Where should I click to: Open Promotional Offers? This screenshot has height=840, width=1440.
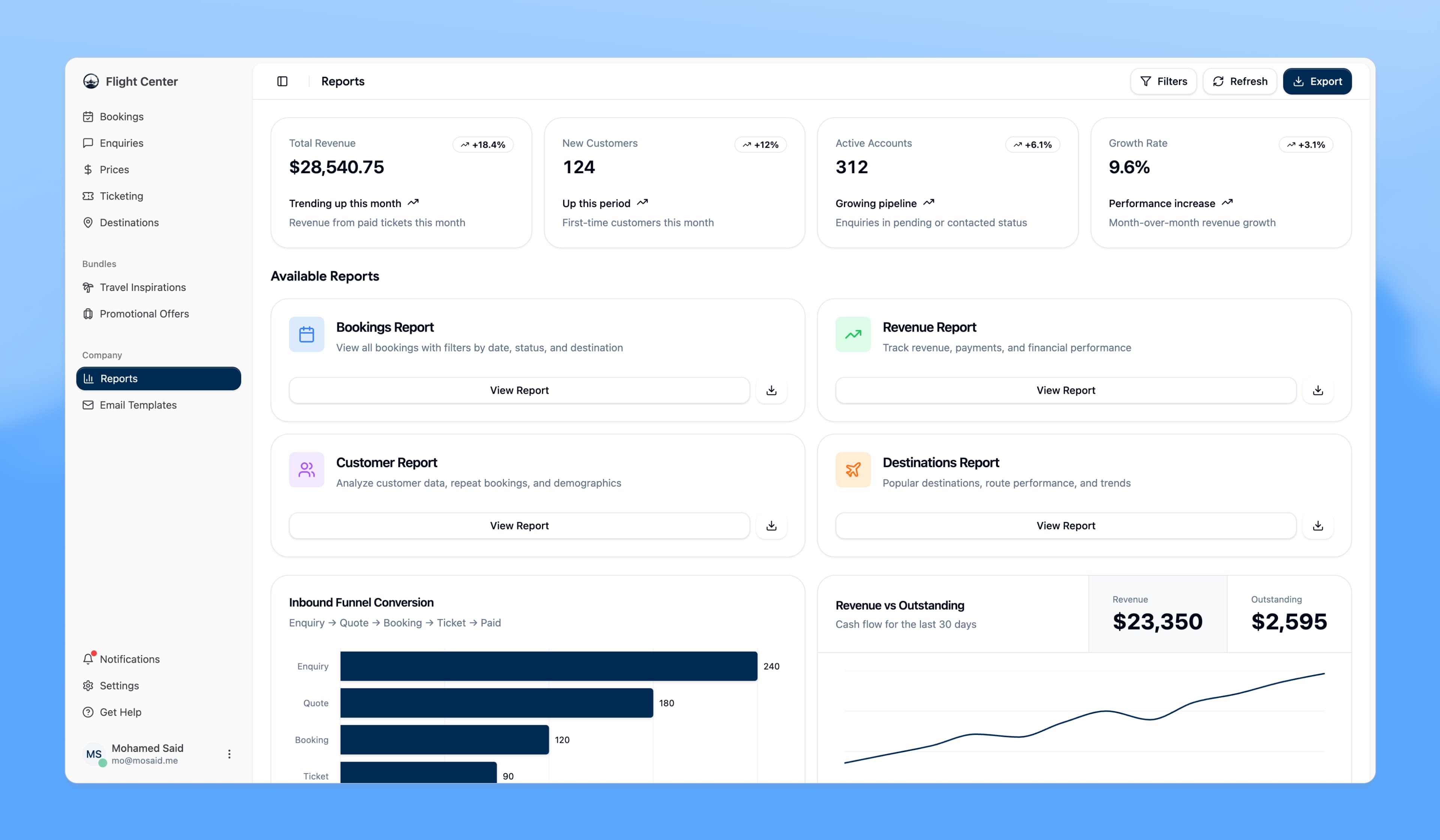click(x=144, y=313)
